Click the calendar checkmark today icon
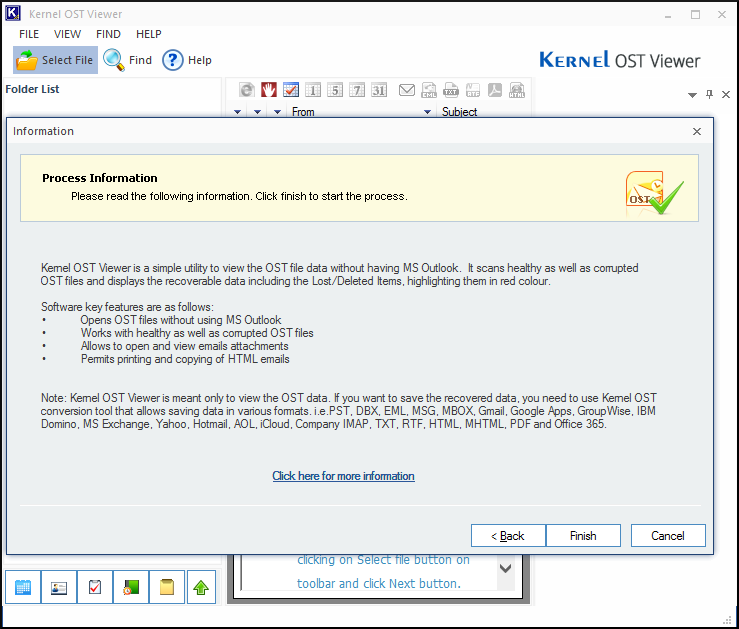Image resolution: width=739 pixels, height=629 pixels. pos(291,90)
